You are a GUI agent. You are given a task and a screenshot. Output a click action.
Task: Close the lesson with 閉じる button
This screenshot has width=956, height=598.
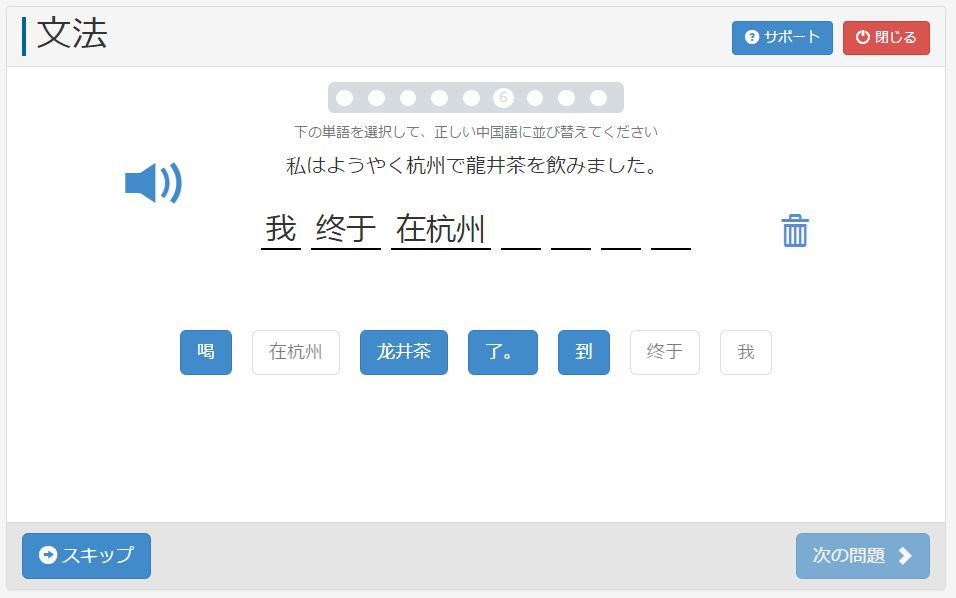(x=886, y=38)
